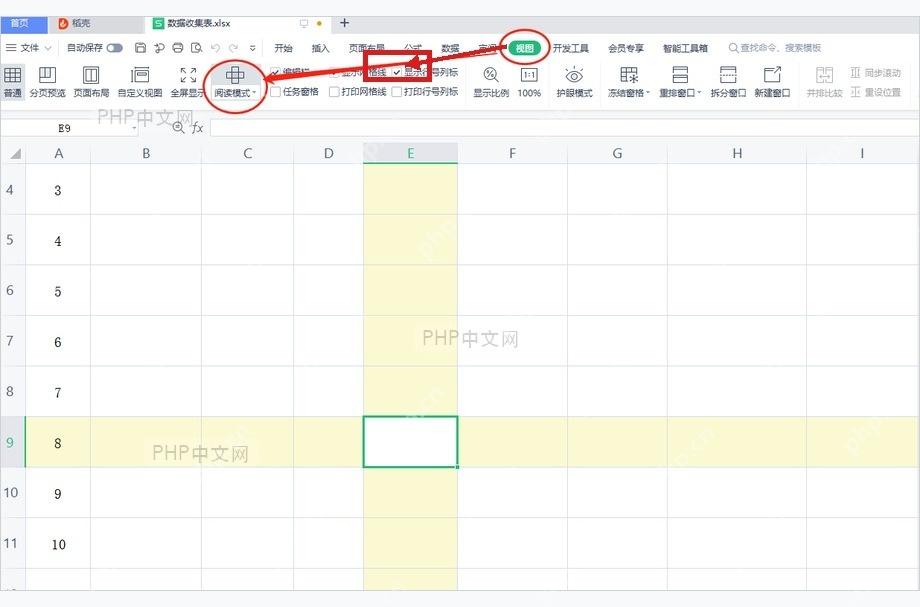Click the 查找命令 search box
This screenshot has height=607, width=920.
click(x=774, y=48)
